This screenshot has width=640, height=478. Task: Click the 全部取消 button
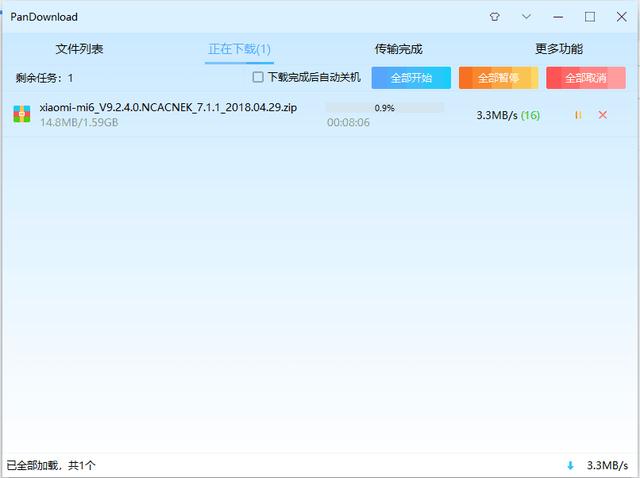tap(586, 78)
